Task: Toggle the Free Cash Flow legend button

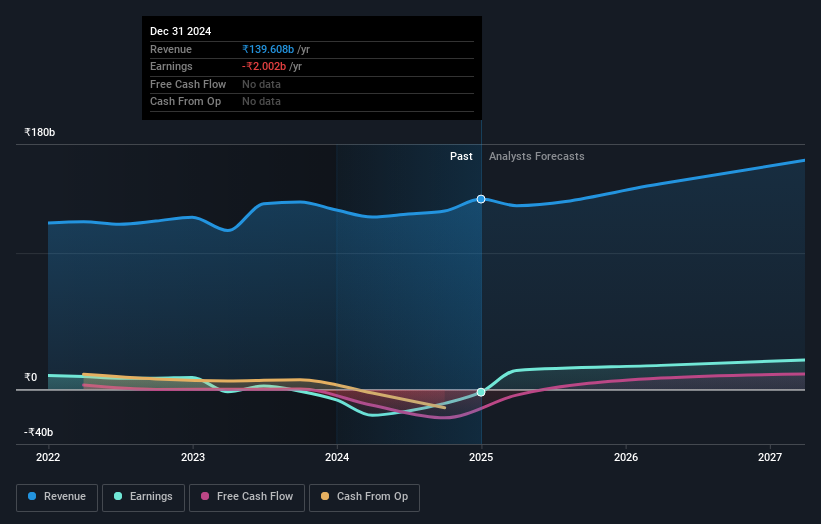Action: (247, 497)
